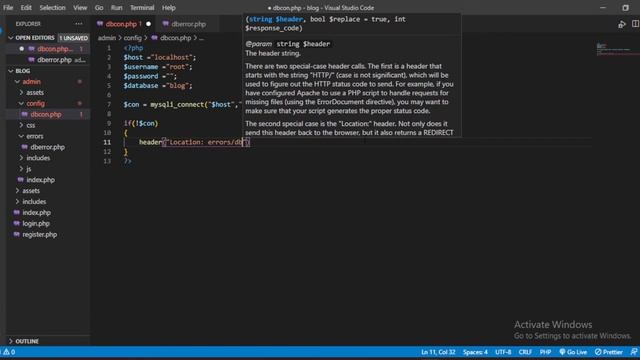Expand the admin assets folder
Image resolution: width=640 pixels, height=360 pixels.
[21, 93]
